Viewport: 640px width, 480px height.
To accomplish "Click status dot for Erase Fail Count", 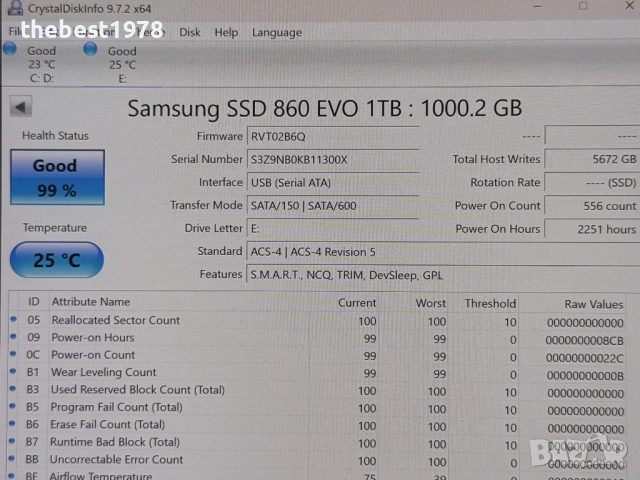I will pos(12,424).
